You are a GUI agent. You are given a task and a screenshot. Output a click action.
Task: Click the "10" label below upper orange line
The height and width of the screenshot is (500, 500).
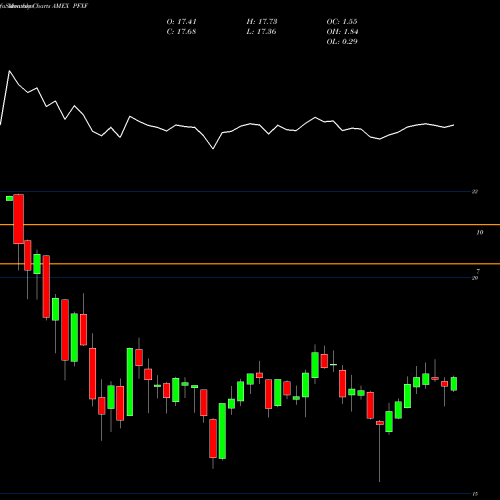point(480,232)
